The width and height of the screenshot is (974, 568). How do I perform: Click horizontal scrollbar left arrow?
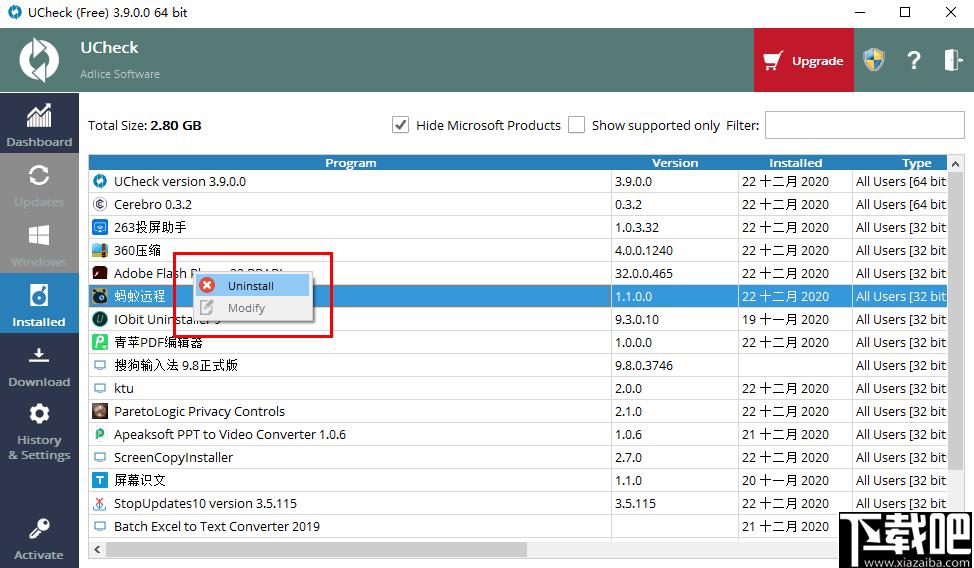click(x=97, y=550)
